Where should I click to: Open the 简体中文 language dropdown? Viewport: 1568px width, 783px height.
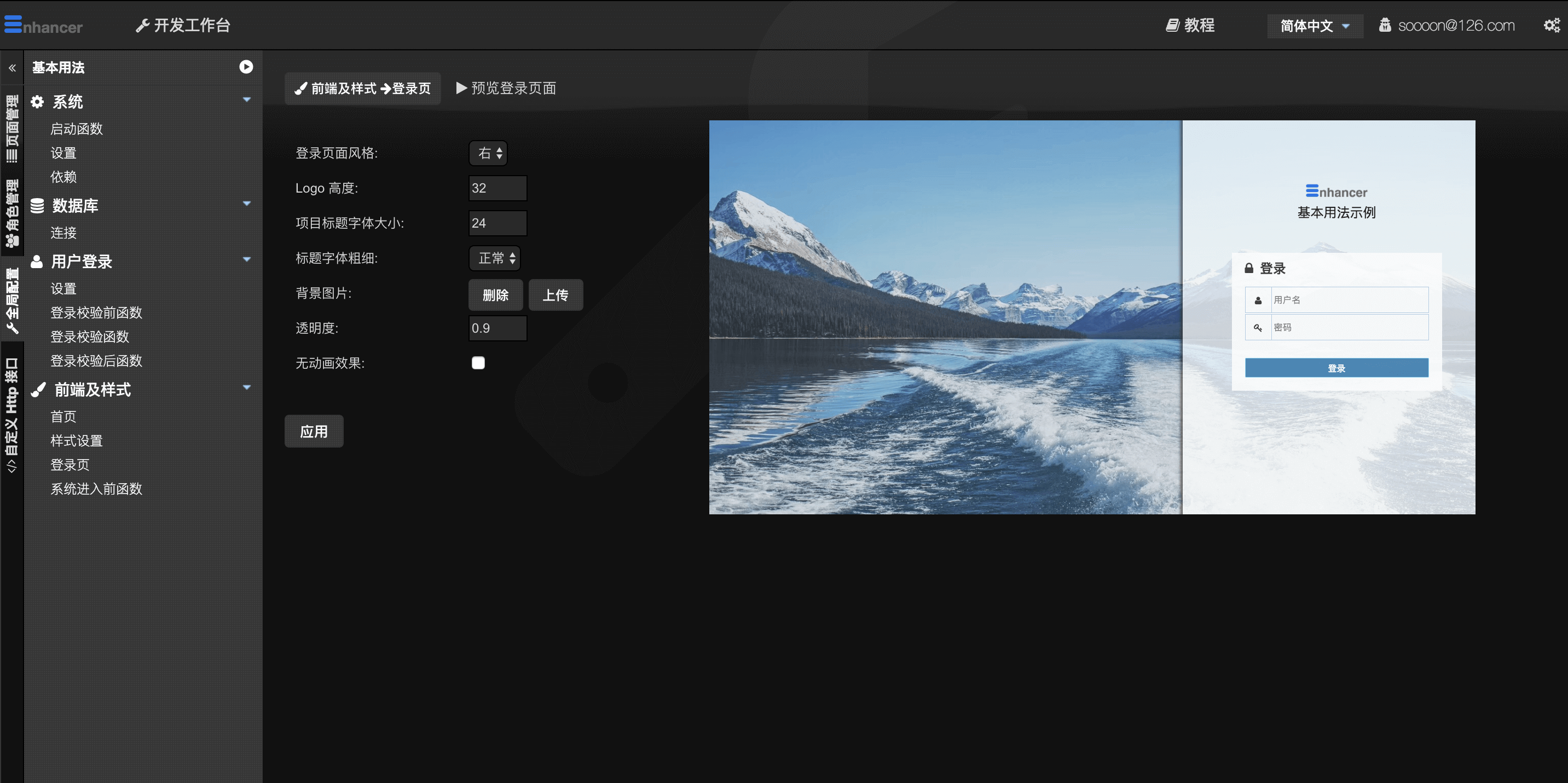(x=1315, y=26)
